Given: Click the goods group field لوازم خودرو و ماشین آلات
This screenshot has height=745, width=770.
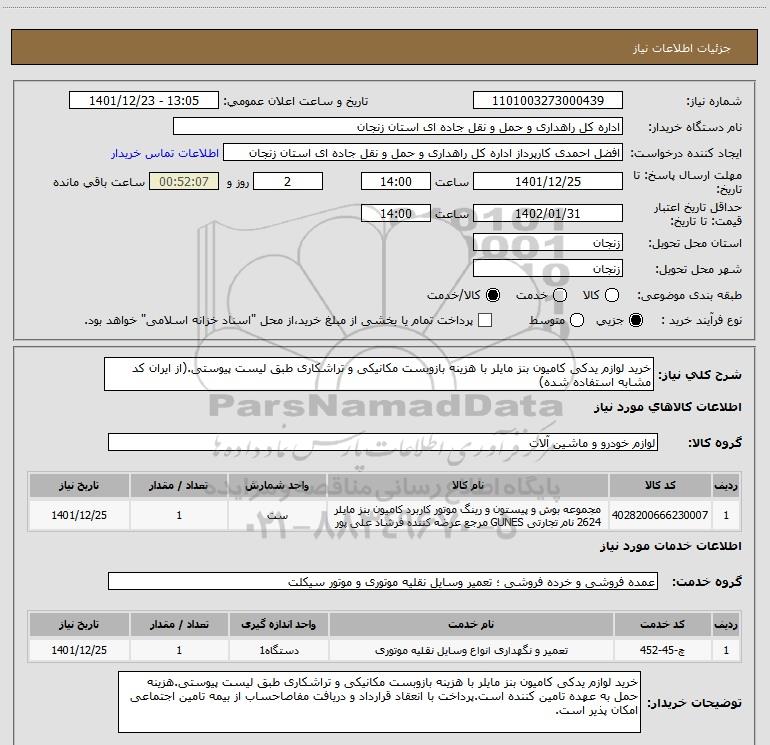Looking at the screenshot, I should tap(383, 442).
